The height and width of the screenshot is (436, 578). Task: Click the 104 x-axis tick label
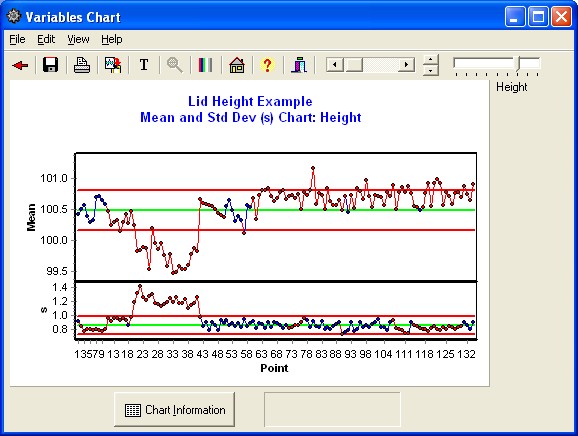tap(383, 354)
